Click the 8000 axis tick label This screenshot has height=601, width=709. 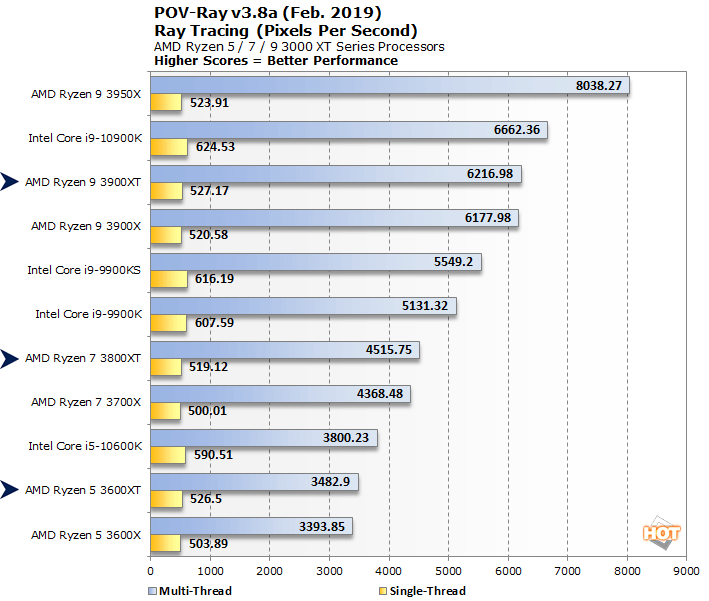[x=627, y=571]
